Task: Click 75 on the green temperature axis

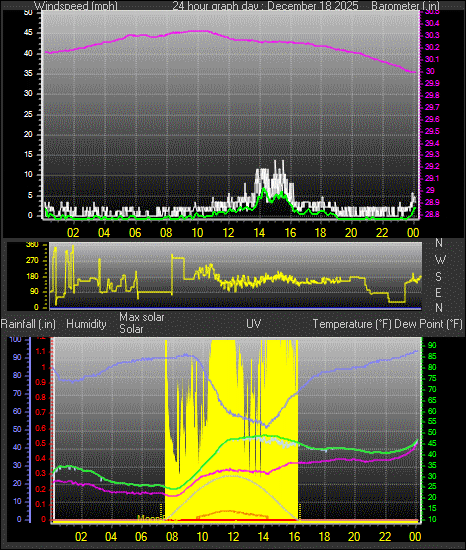Action: coord(432,378)
